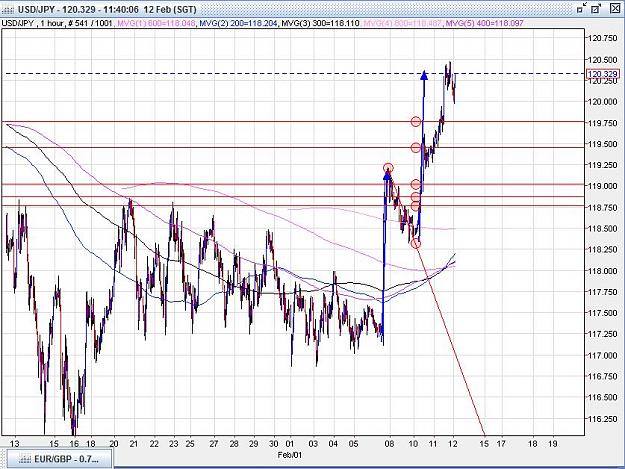Click the 120.500 price axis label
This screenshot has width=625, height=469.
click(603, 60)
